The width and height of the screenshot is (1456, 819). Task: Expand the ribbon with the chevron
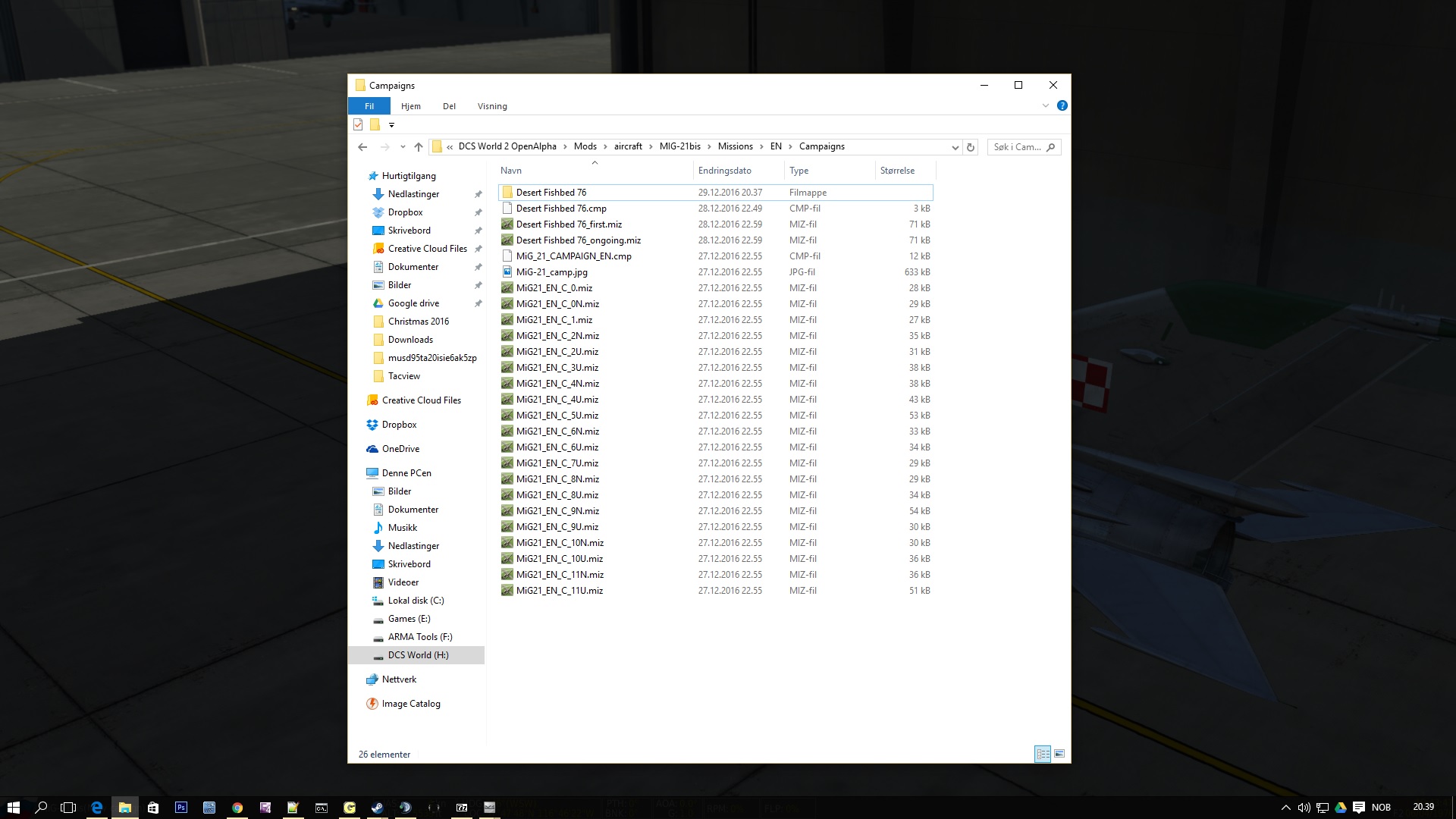coord(1046,105)
